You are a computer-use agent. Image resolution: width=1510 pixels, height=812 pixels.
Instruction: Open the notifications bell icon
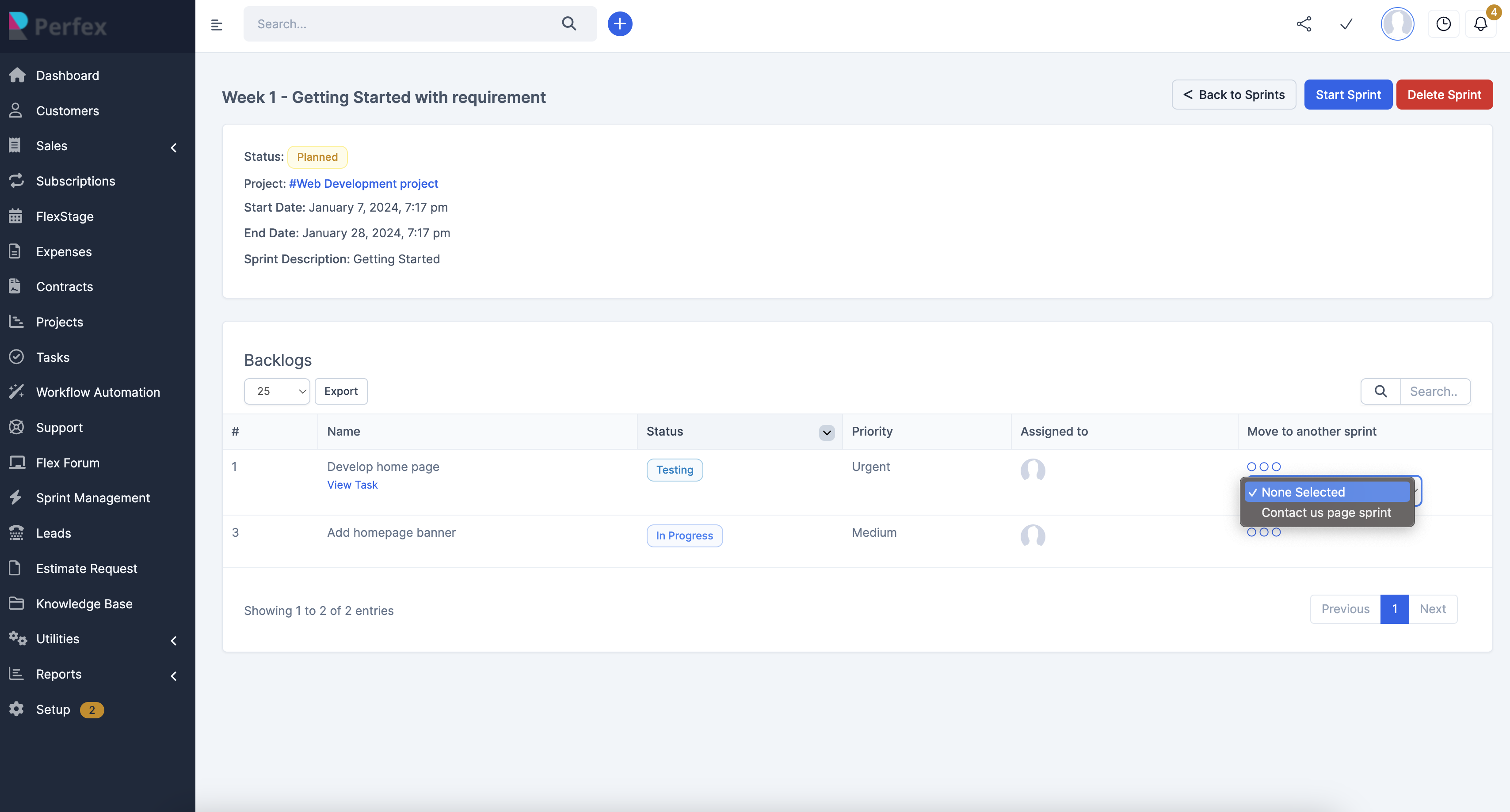[x=1481, y=24]
